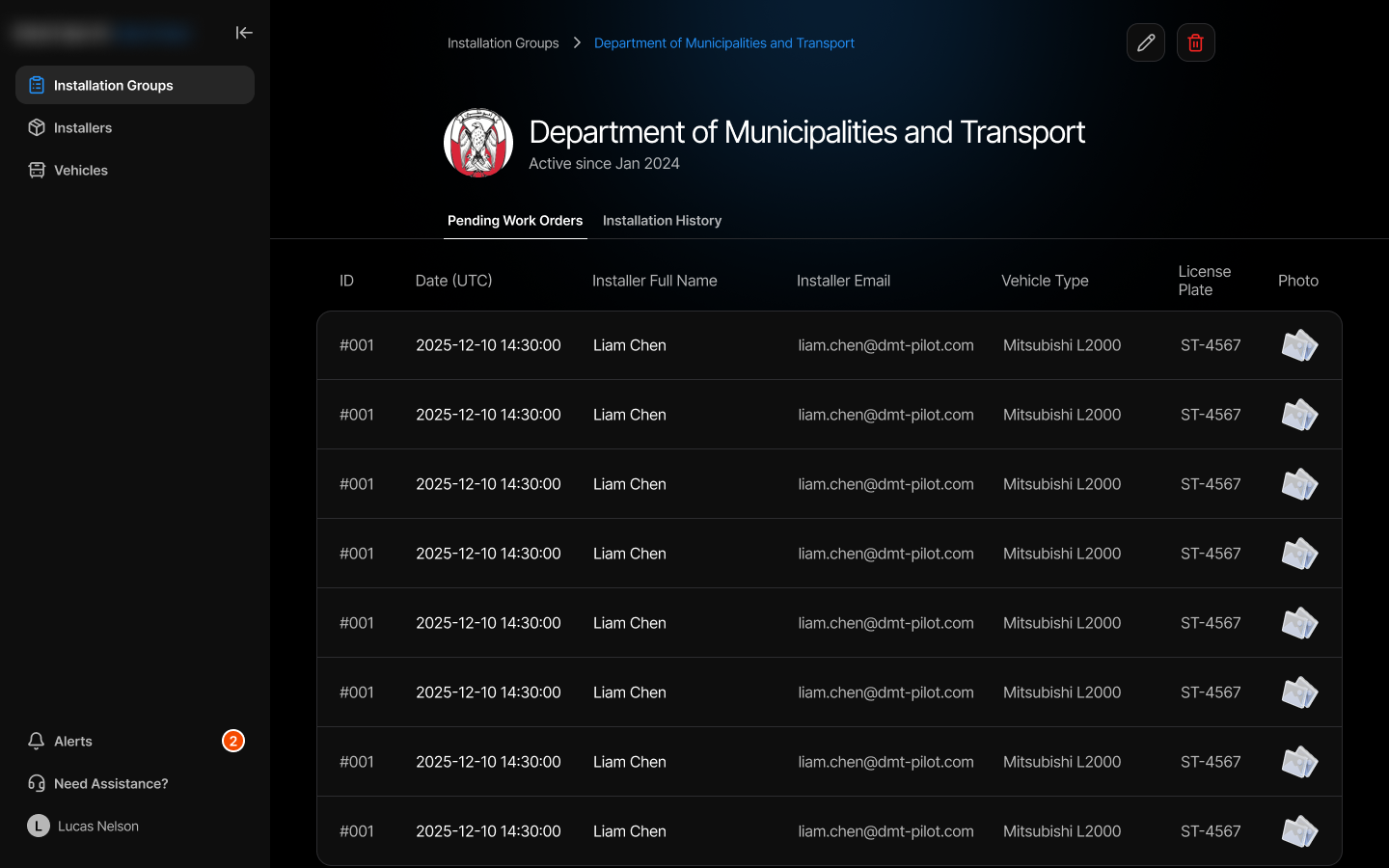1389x868 pixels.
Task: Switch to the Installation History tab
Action: (662, 221)
